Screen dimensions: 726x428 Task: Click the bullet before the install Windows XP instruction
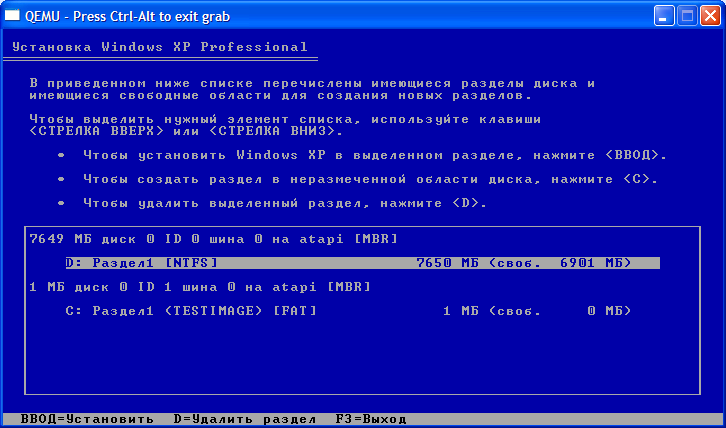pos(61,155)
